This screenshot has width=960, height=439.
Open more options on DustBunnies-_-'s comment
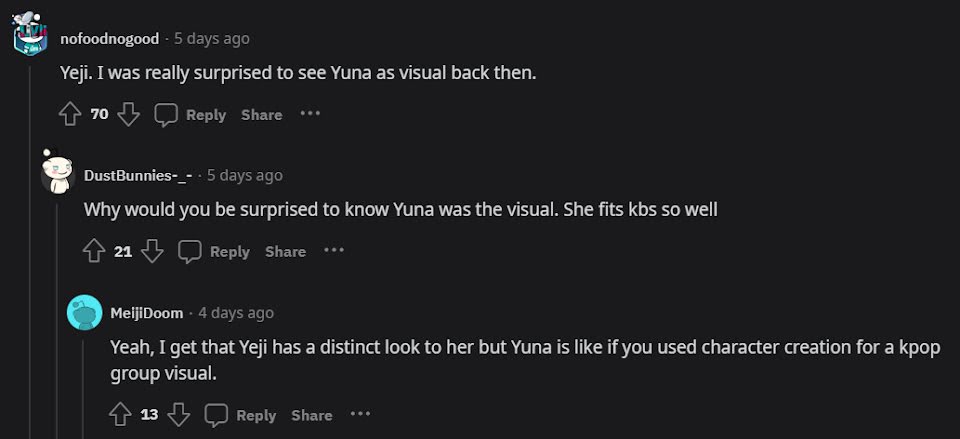point(334,250)
